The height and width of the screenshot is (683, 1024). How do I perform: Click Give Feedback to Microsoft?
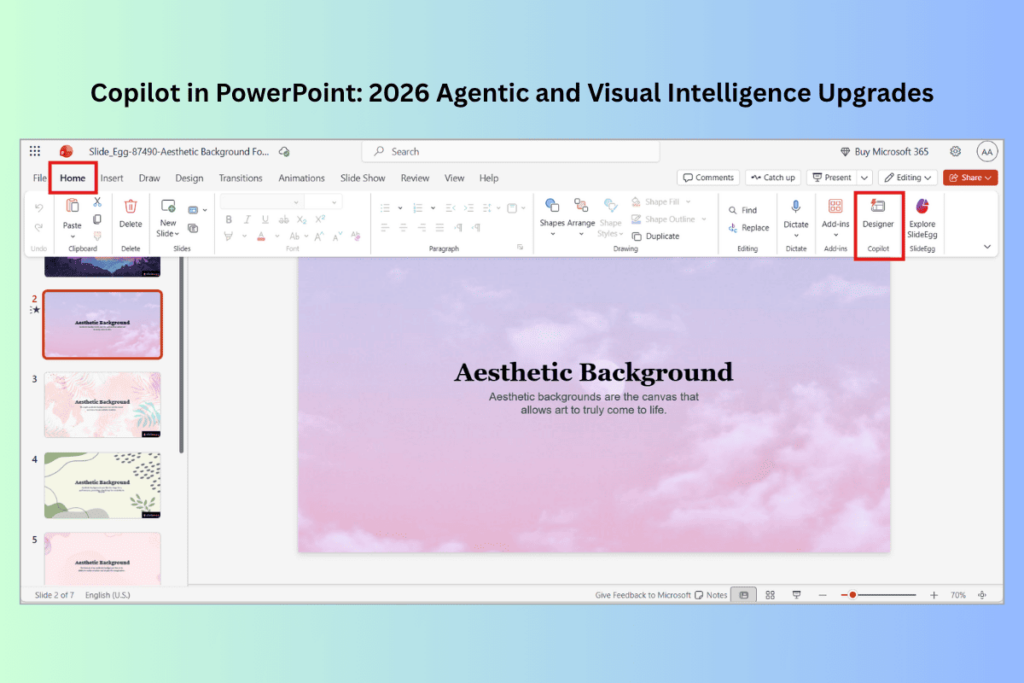point(643,595)
